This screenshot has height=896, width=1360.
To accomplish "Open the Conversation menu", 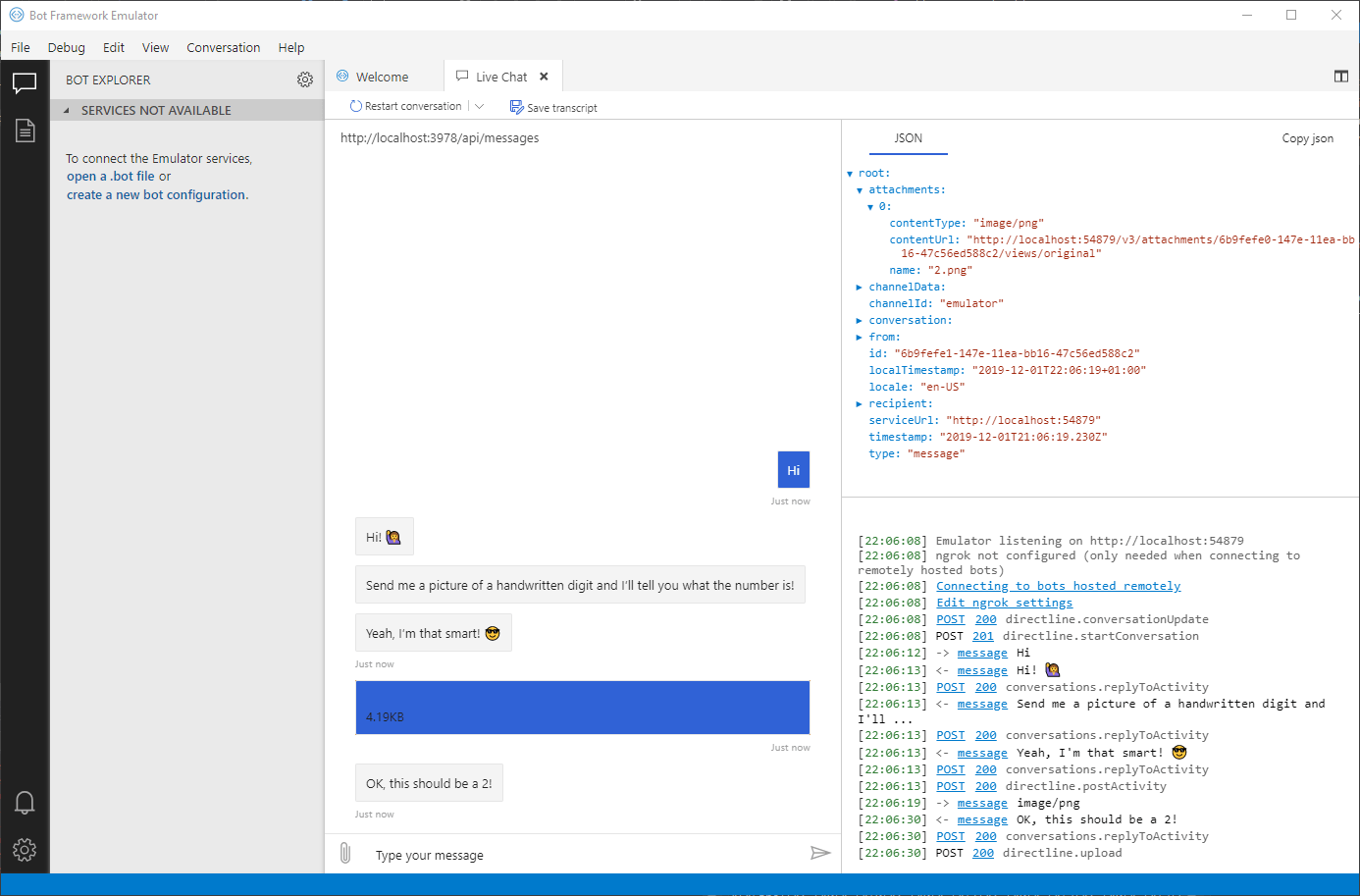I will [224, 47].
